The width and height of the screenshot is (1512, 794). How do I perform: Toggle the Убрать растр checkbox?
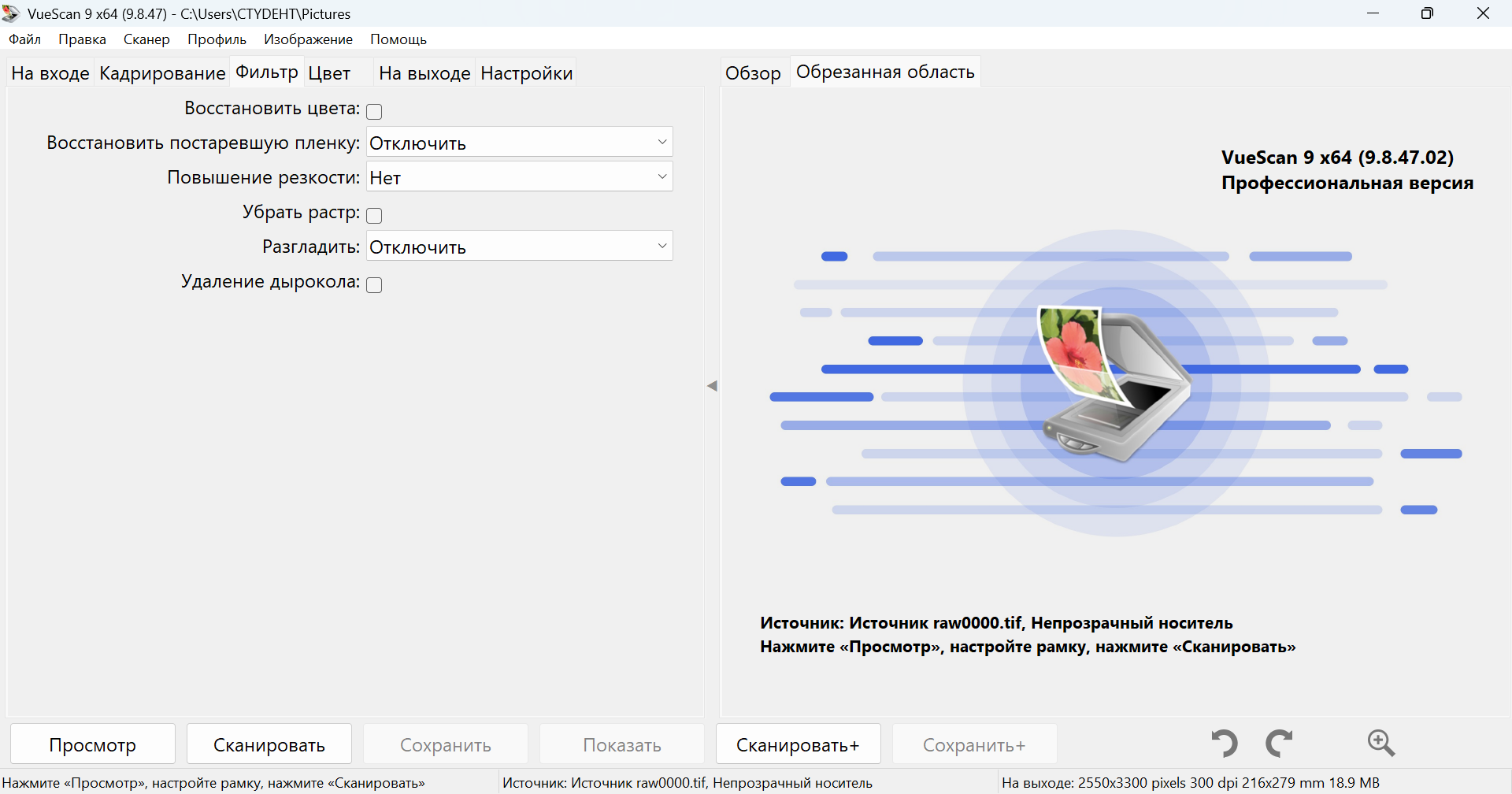[374, 216]
